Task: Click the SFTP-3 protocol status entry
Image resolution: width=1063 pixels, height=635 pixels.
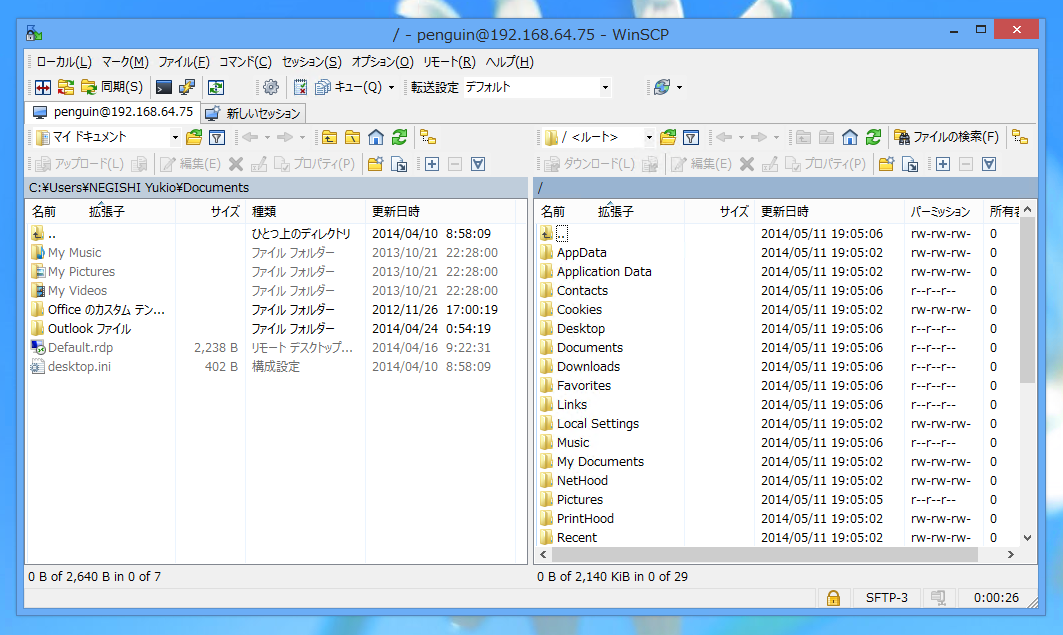Action: [886, 598]
